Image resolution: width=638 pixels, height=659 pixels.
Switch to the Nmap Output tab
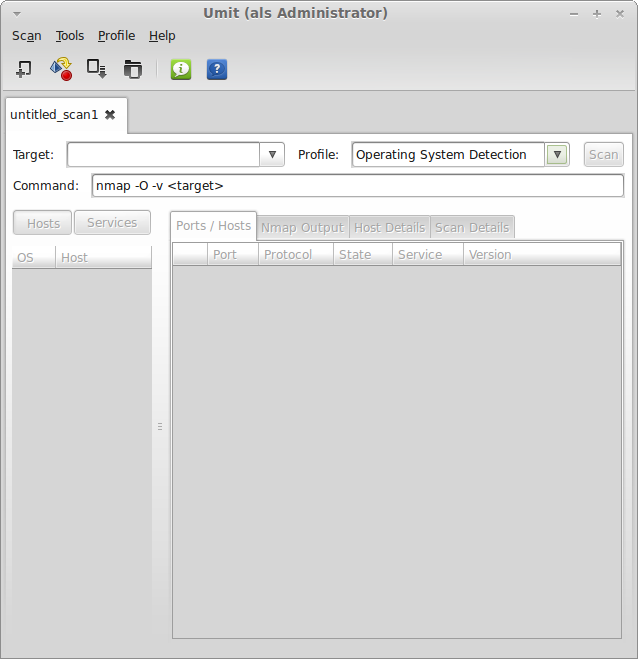point(303,228)
